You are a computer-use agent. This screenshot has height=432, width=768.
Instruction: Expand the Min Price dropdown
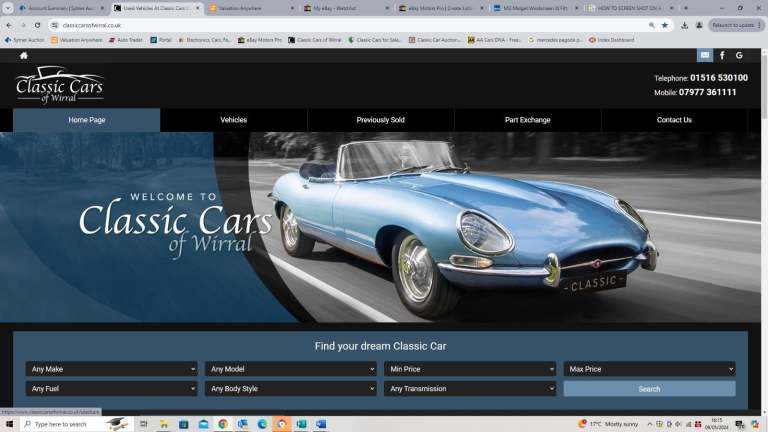469,369
